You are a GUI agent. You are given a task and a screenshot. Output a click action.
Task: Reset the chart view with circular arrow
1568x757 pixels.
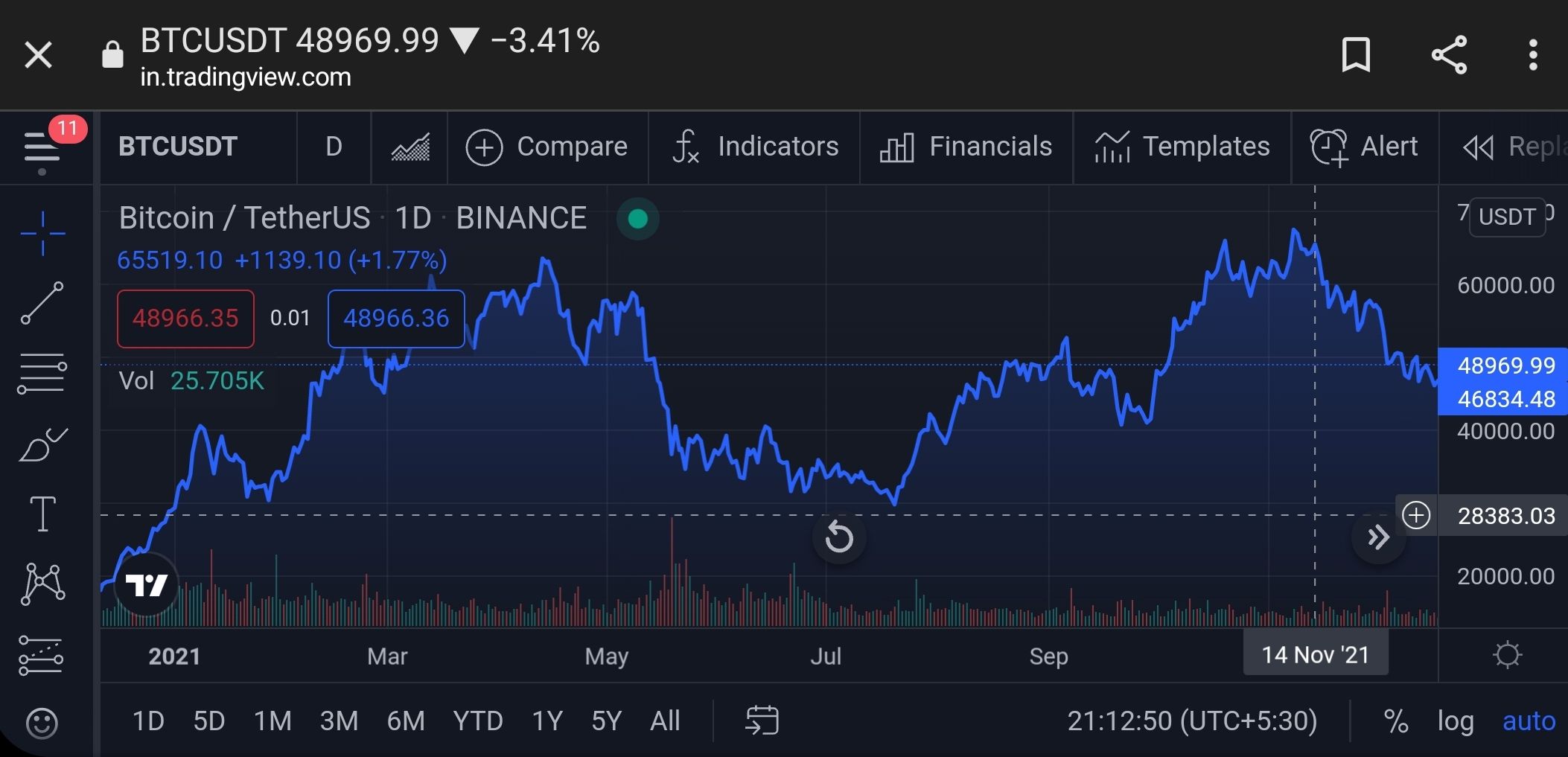[x=839, y=537]
